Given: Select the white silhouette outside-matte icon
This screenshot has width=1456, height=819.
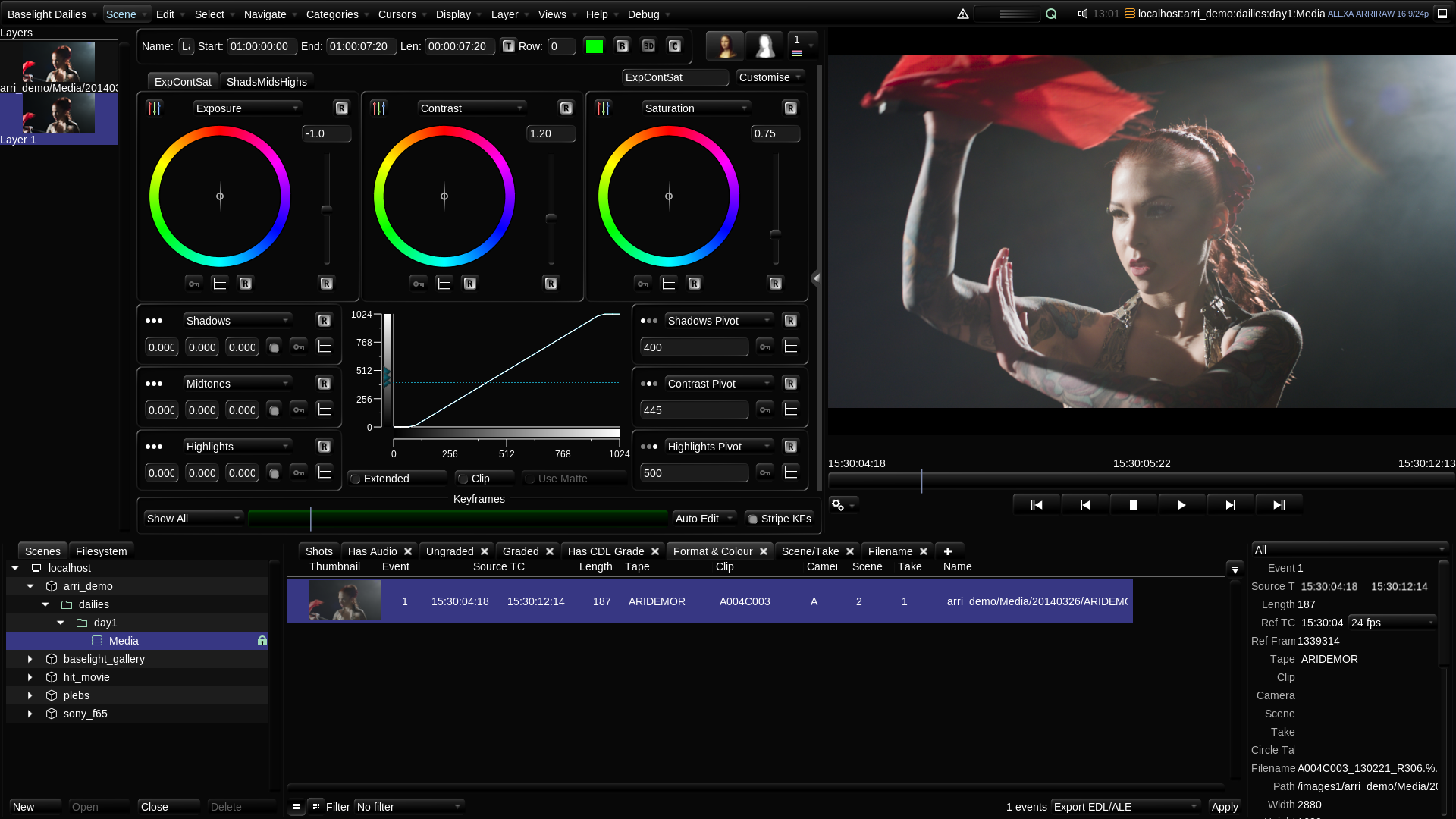Looking at the screenshot, I should pyautogui.click(x=764, y=46).
